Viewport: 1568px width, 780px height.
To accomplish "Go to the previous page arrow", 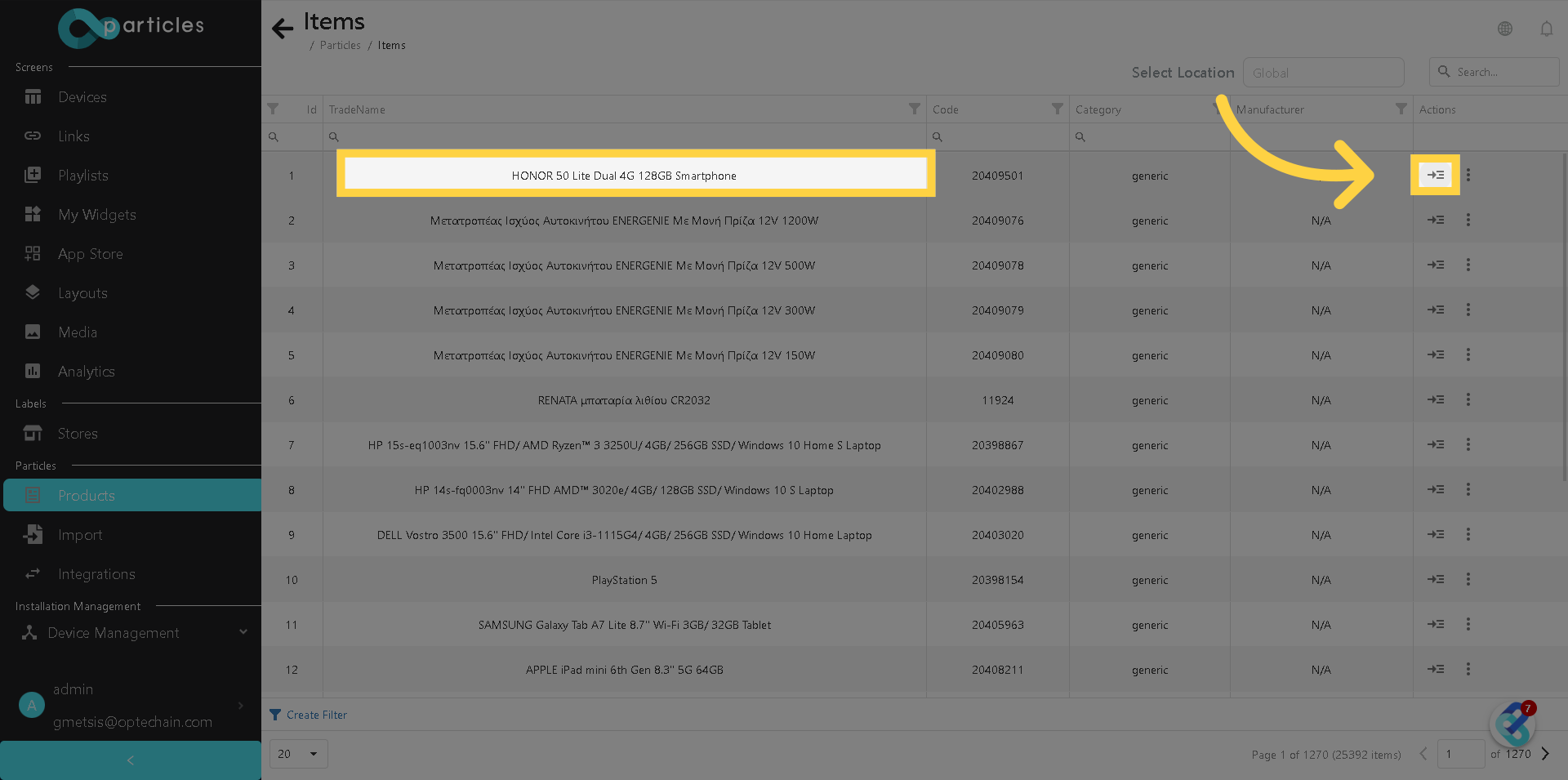I will tap(1423, 754).
